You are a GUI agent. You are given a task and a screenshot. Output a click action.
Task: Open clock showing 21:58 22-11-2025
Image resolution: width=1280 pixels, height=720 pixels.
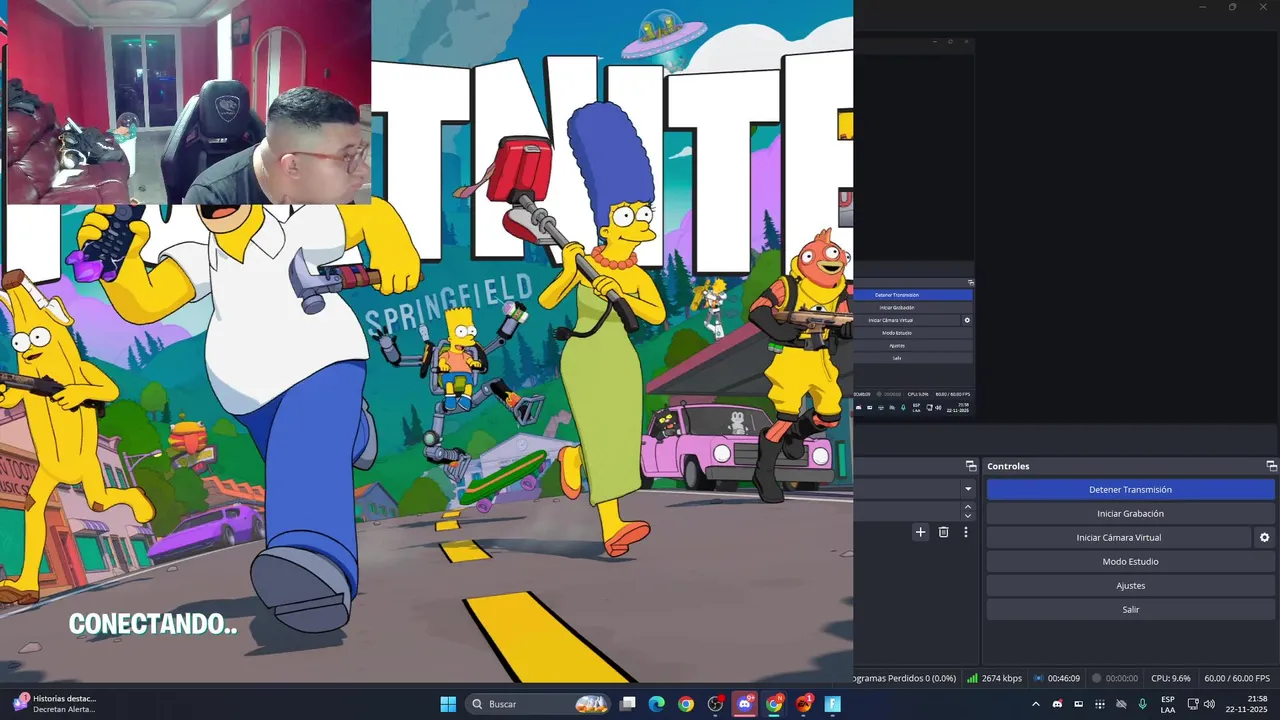1249,704
